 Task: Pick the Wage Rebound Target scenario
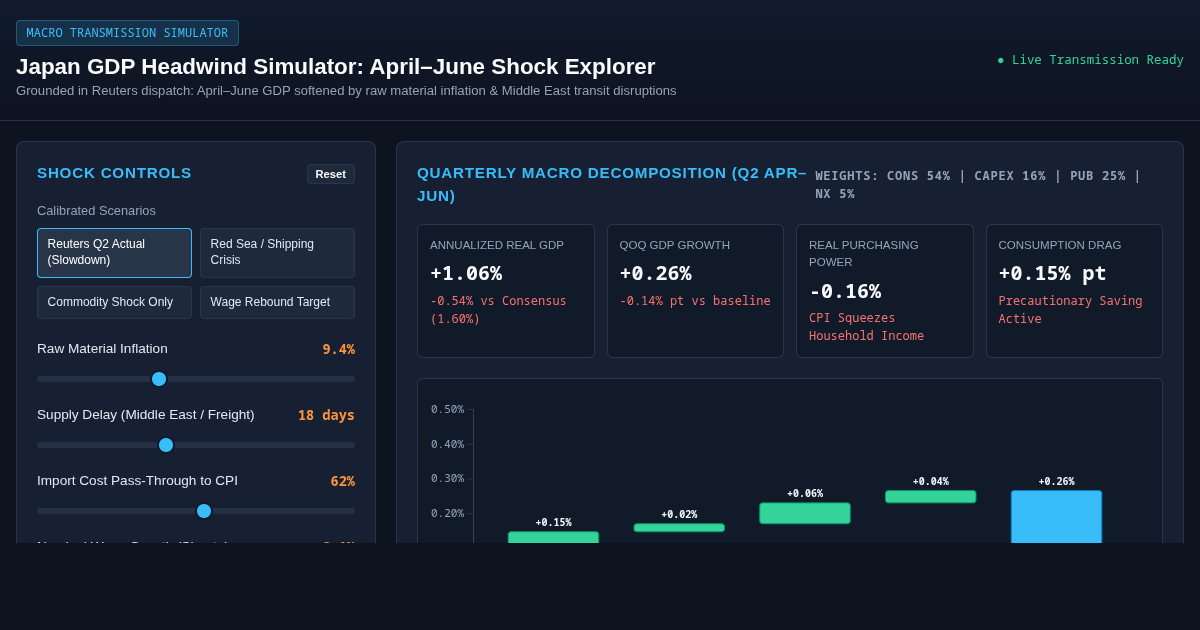pyautogui.click(x=277, y=302)
